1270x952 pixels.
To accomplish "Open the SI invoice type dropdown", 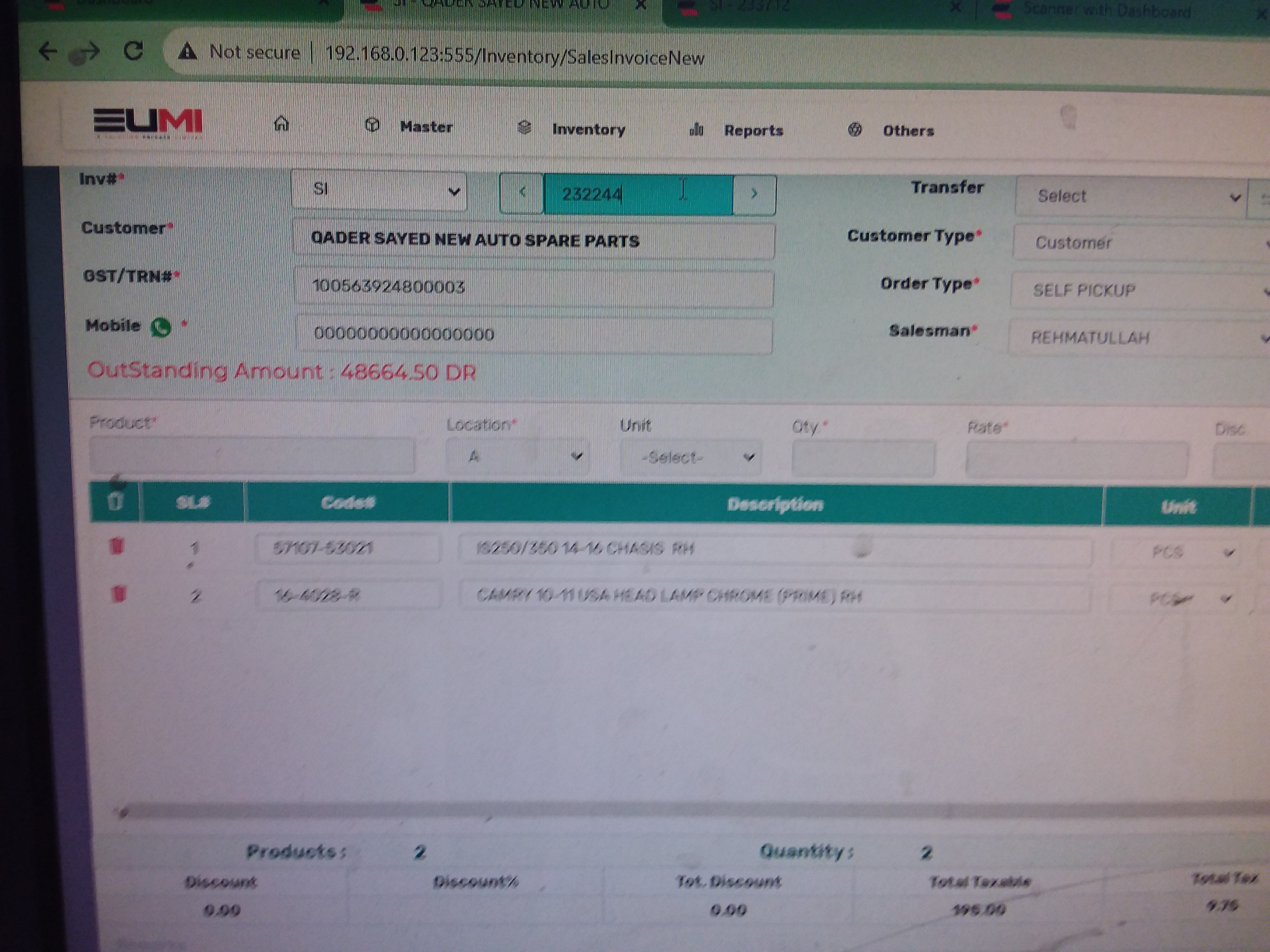I will (x=379, y=190).
